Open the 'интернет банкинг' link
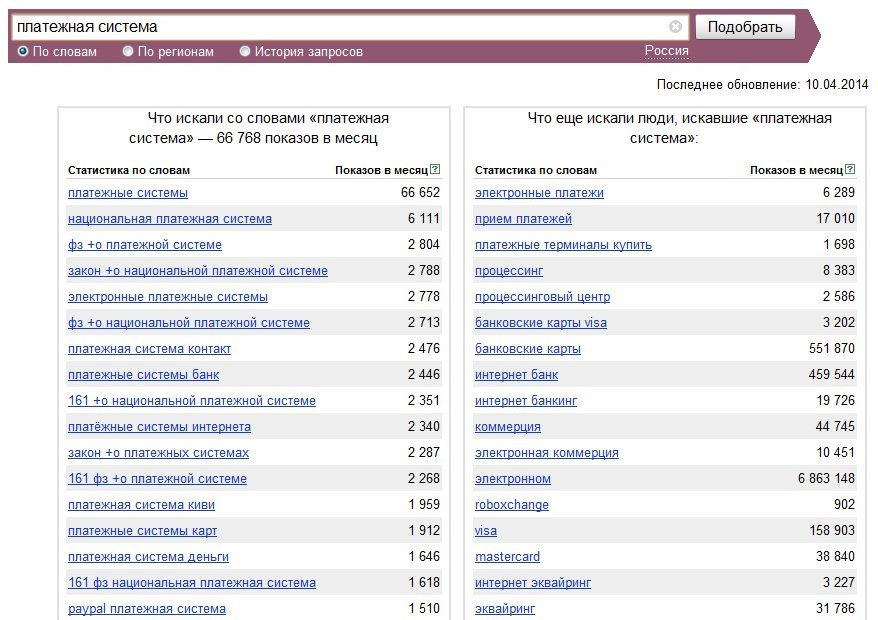 click(x=526, y=401)
